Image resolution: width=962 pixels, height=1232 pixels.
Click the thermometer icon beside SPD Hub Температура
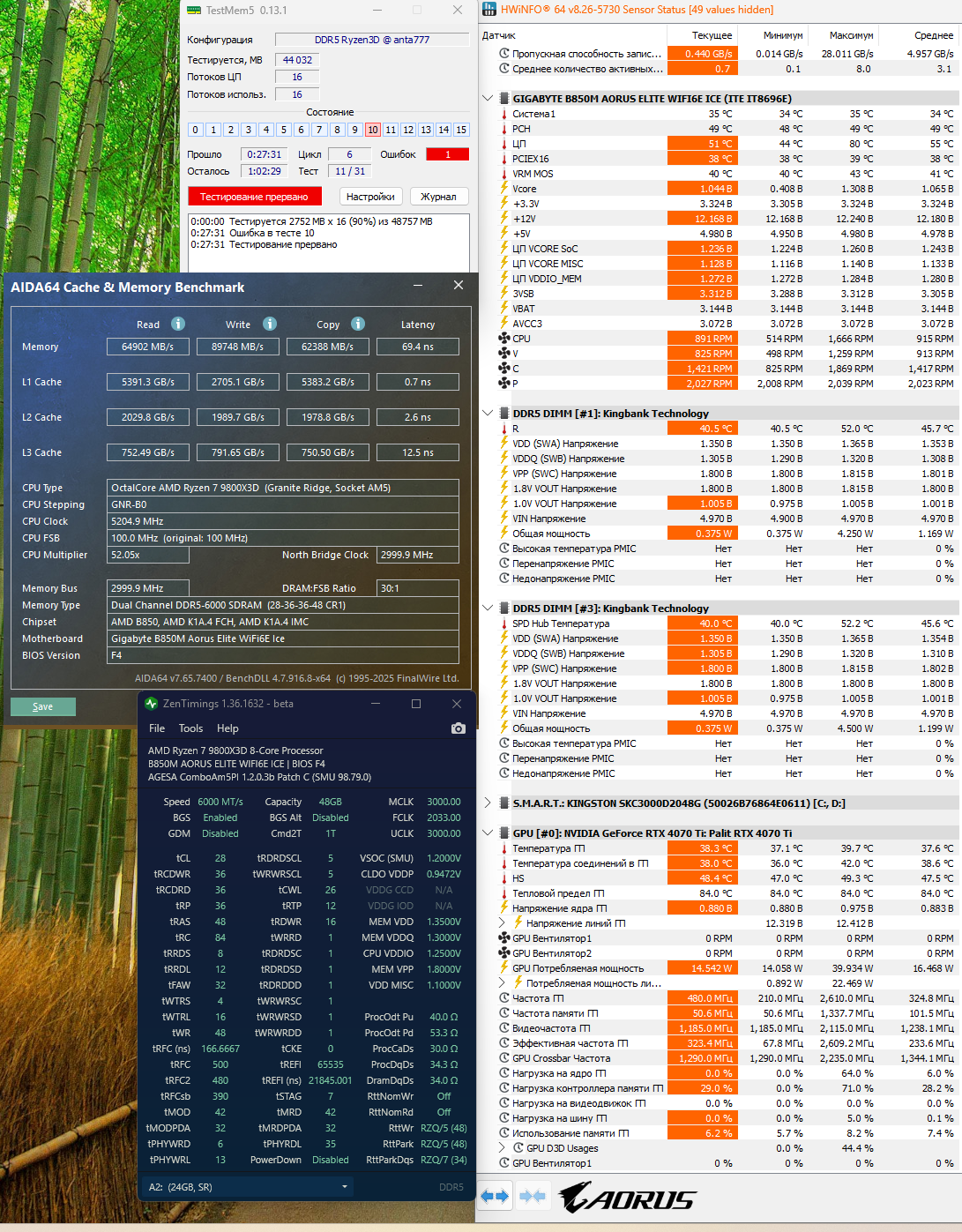tap(504, 623)
